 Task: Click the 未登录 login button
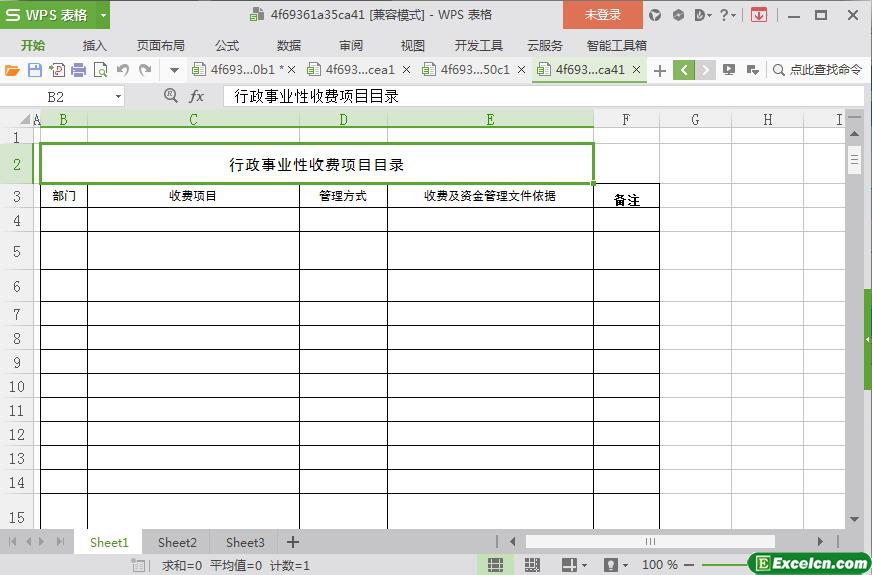click(603, 15)
